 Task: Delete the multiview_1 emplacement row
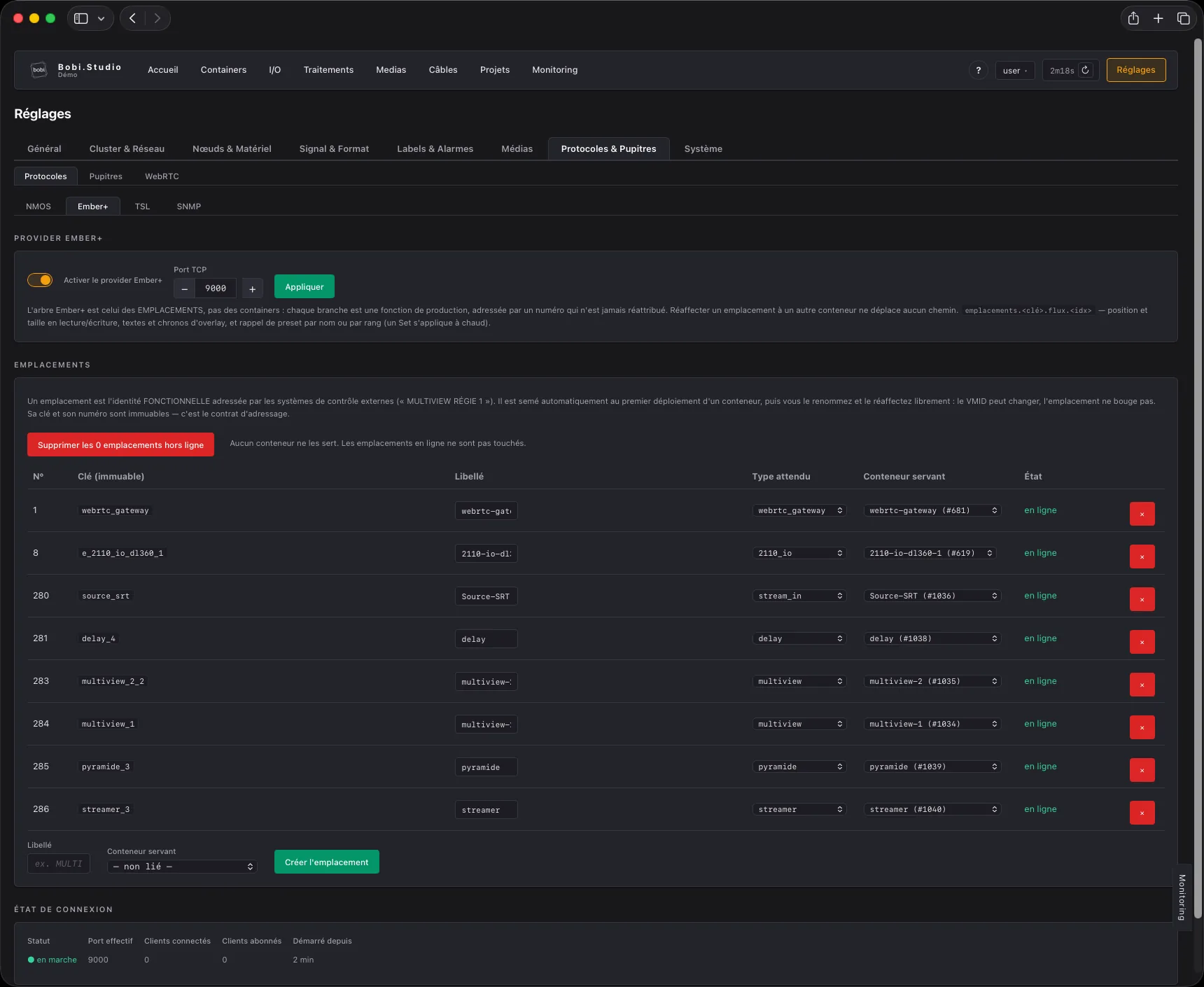(1142, 727)
